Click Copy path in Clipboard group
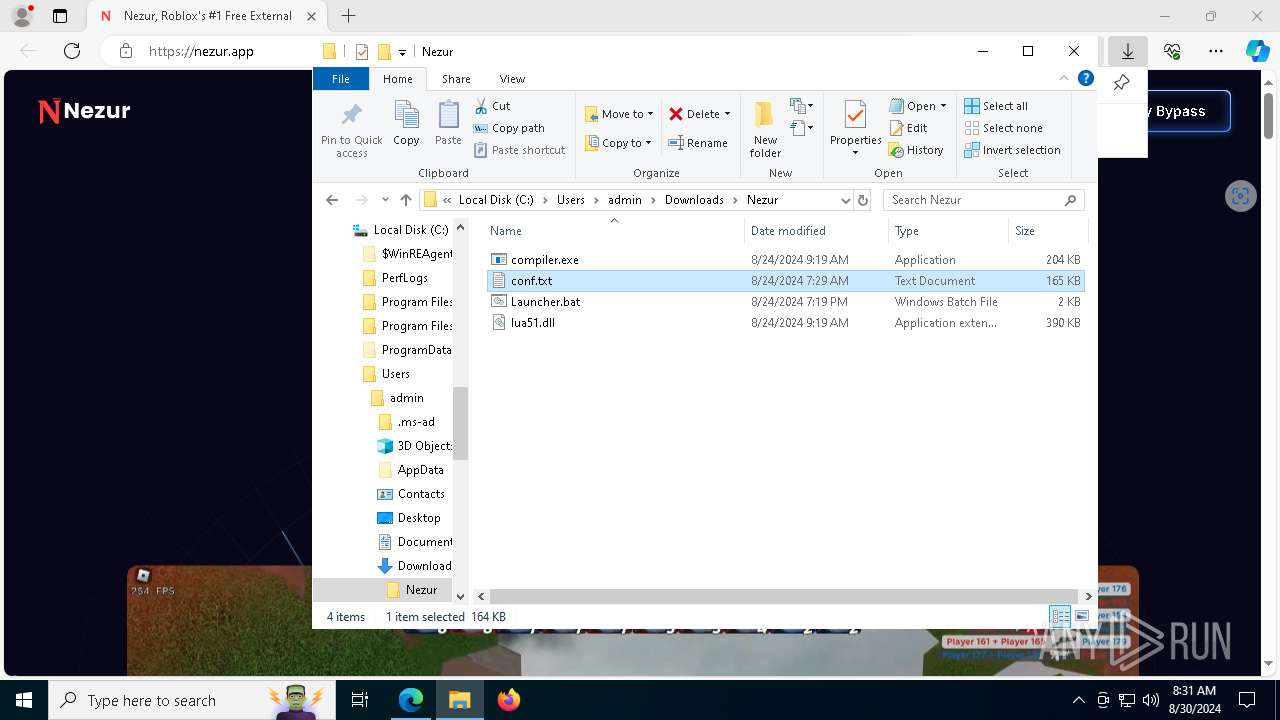1280x720 pixels. point(509,128)
